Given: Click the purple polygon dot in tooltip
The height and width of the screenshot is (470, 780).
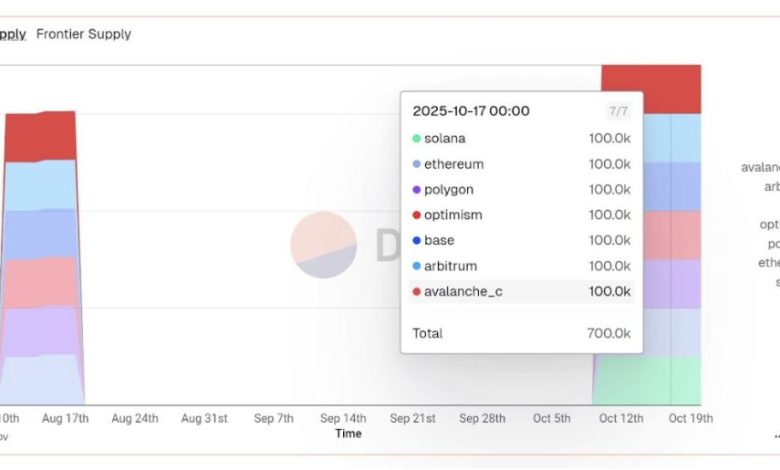Looking at the screenshot, I should (x=416, y=190).
